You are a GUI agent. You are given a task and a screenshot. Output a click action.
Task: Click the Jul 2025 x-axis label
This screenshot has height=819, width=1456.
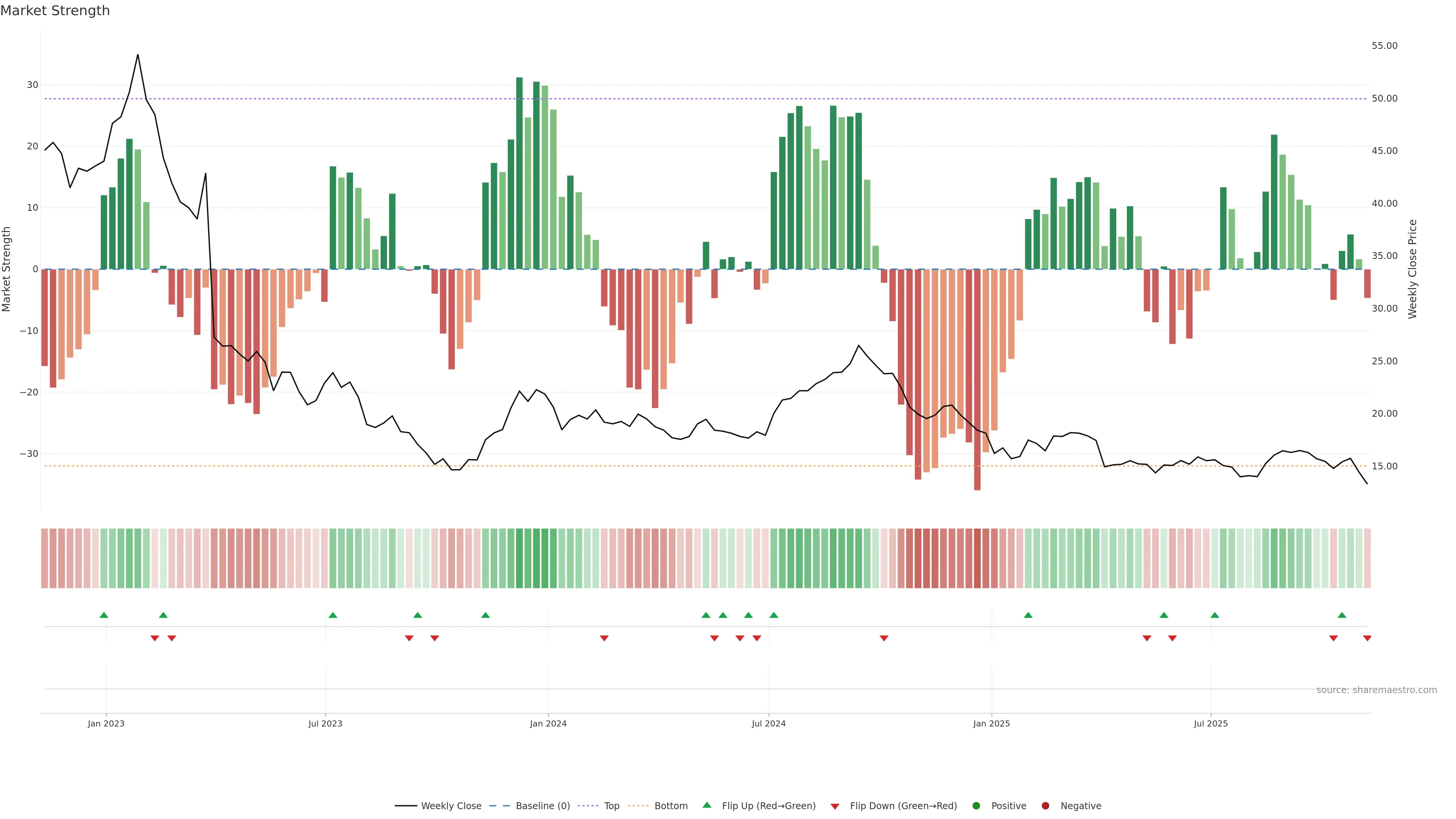pos(1211,723)
